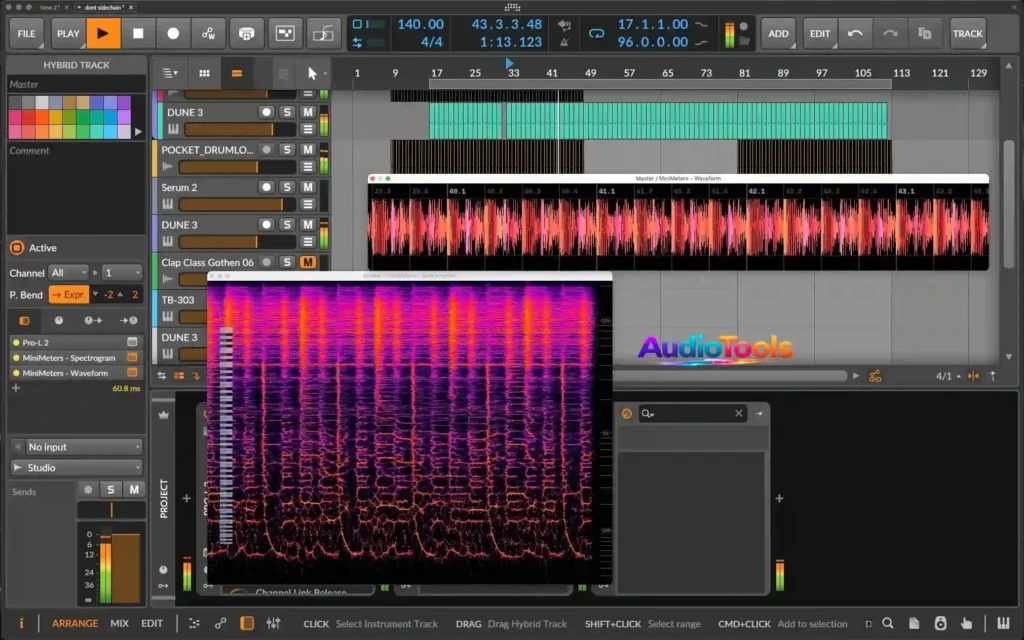The image size is (1024, 640).
Task: Click the Stop button in transport
Action: (x=138, y=33)
